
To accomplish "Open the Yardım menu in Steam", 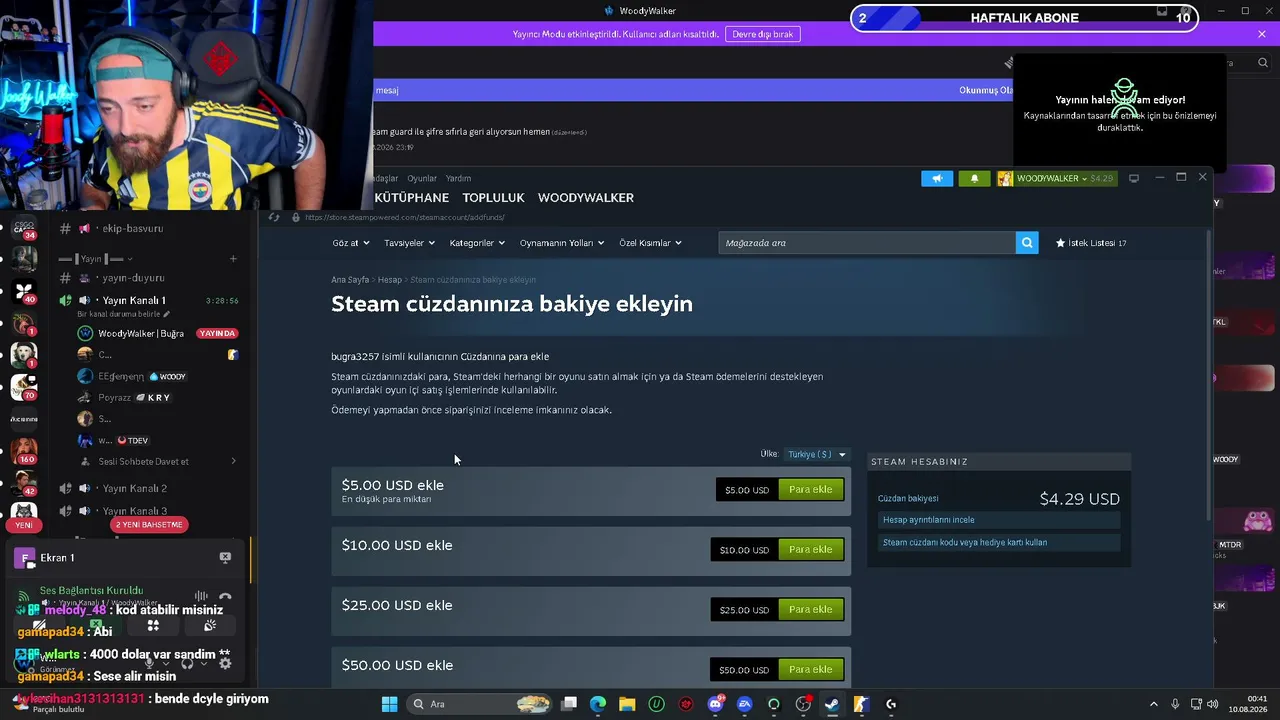I will [x=458, y=178].
